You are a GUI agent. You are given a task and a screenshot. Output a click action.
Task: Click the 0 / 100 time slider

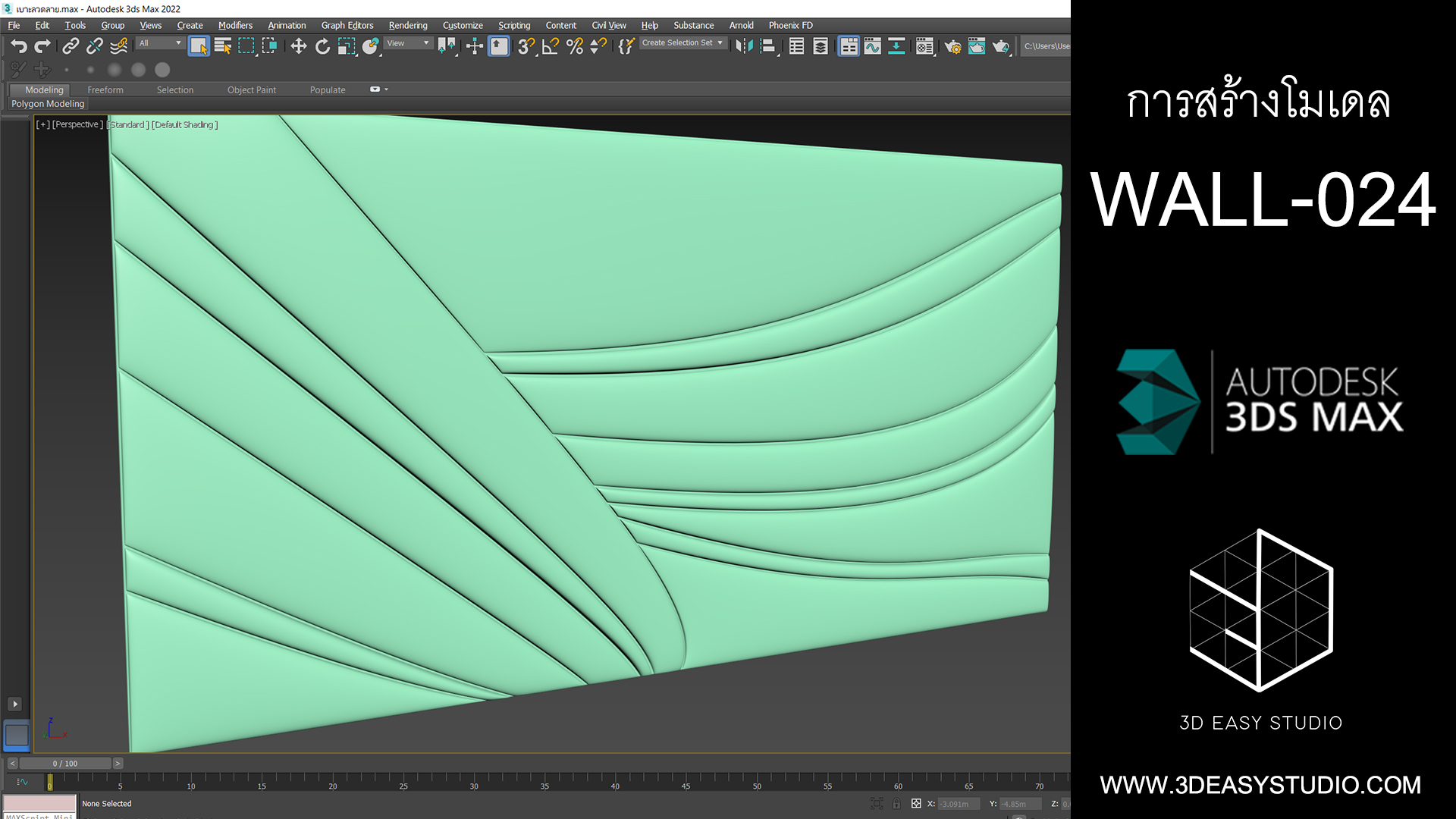coord(65,764)
